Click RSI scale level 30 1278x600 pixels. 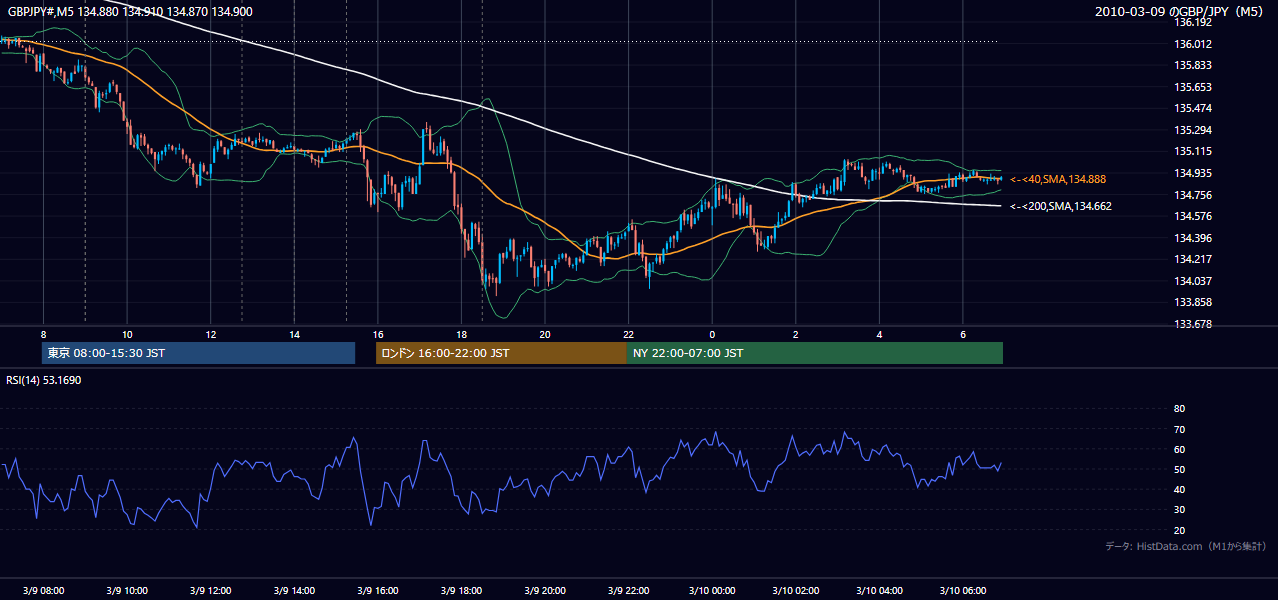tap(1179, 510)
